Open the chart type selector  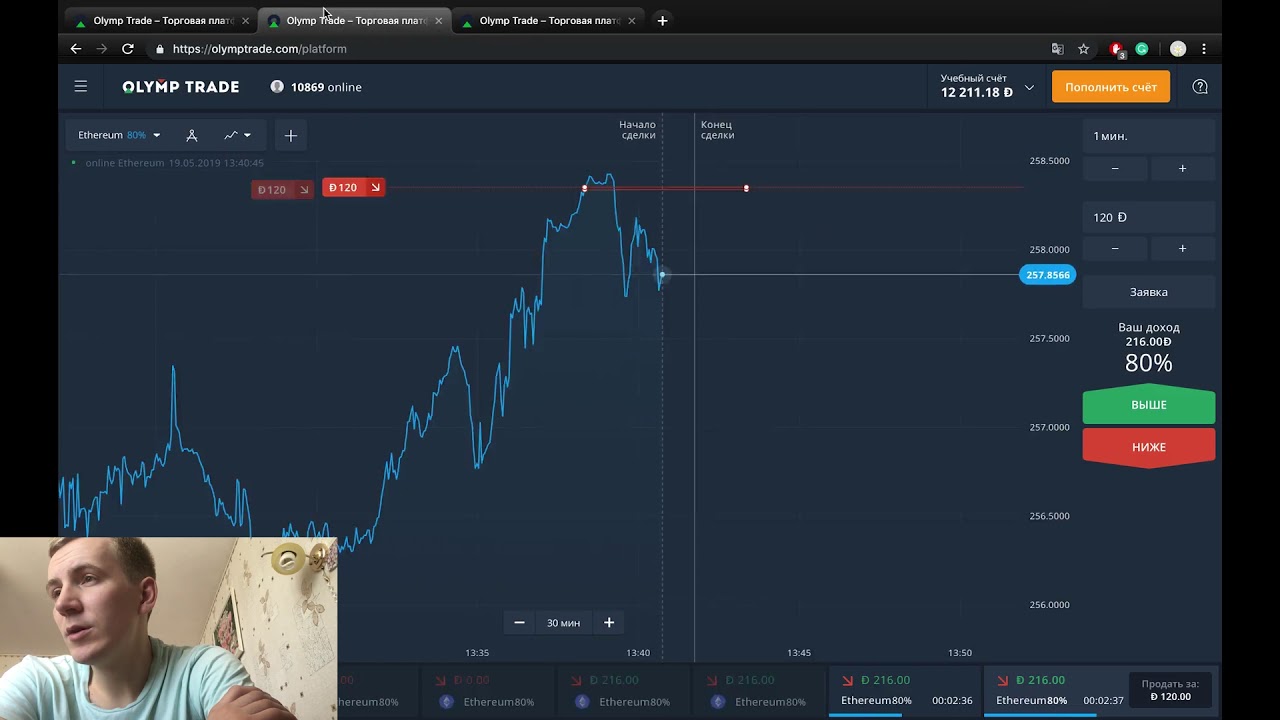[237, 135]
